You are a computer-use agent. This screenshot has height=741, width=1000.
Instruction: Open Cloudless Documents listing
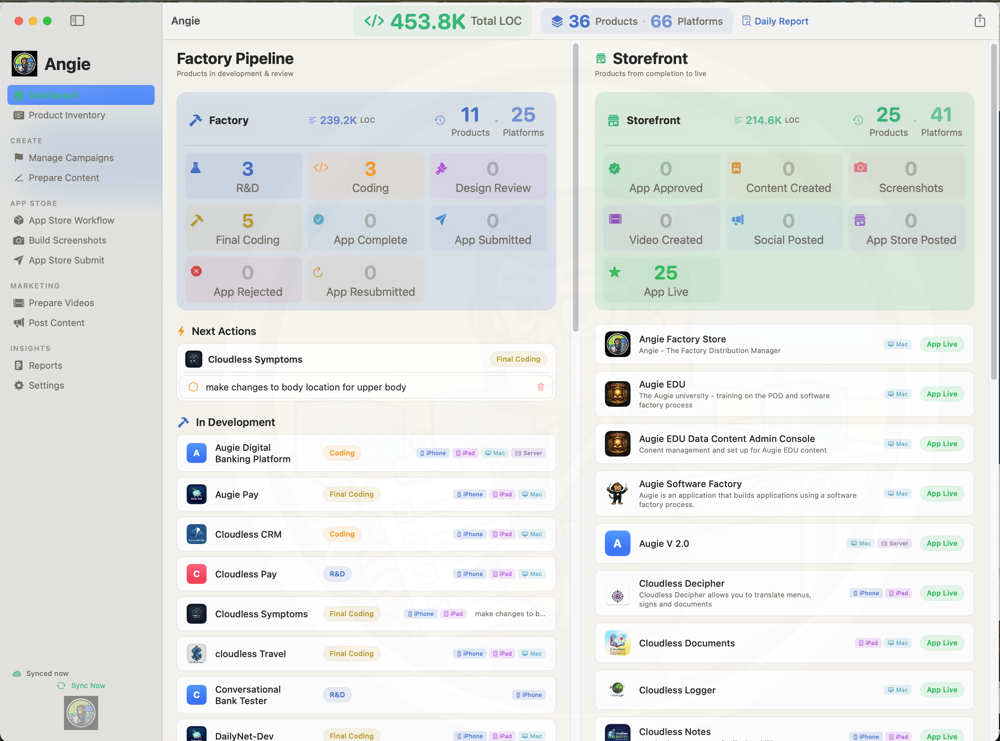click(784, 643)
